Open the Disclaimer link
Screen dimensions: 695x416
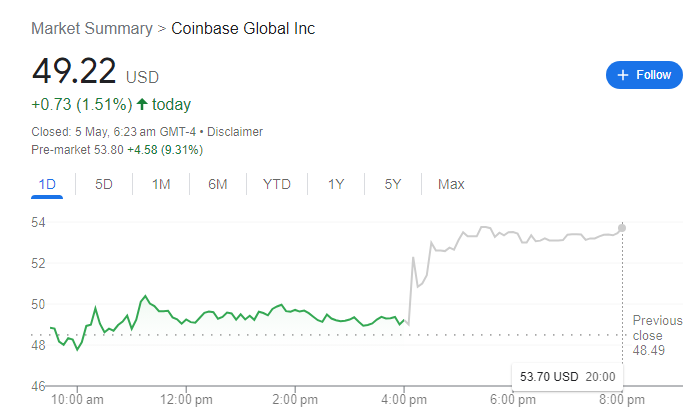235,132
